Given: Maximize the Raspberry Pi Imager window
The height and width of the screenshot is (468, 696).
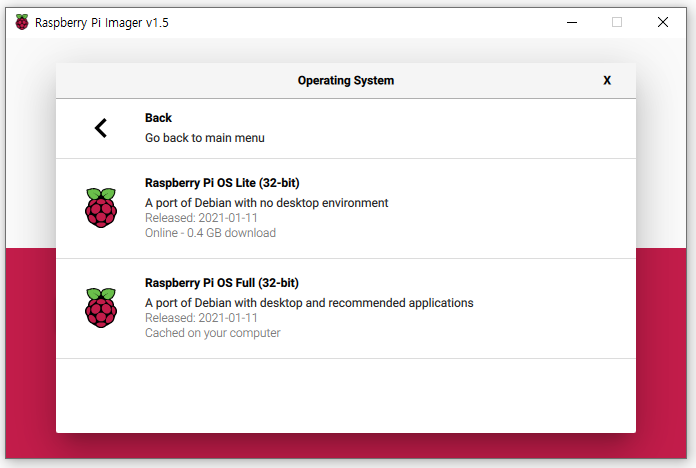Looking at the screenshot, I should click(617, 22).
